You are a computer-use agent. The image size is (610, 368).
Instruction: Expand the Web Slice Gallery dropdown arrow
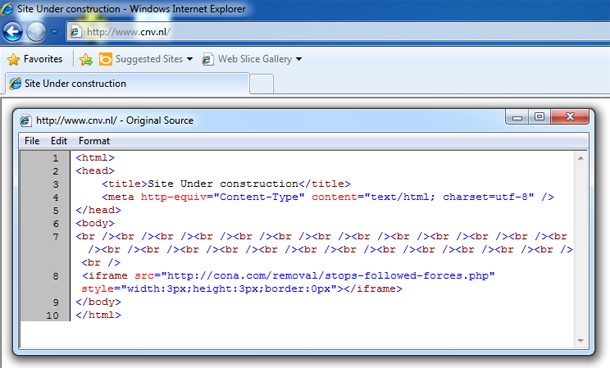298,59
